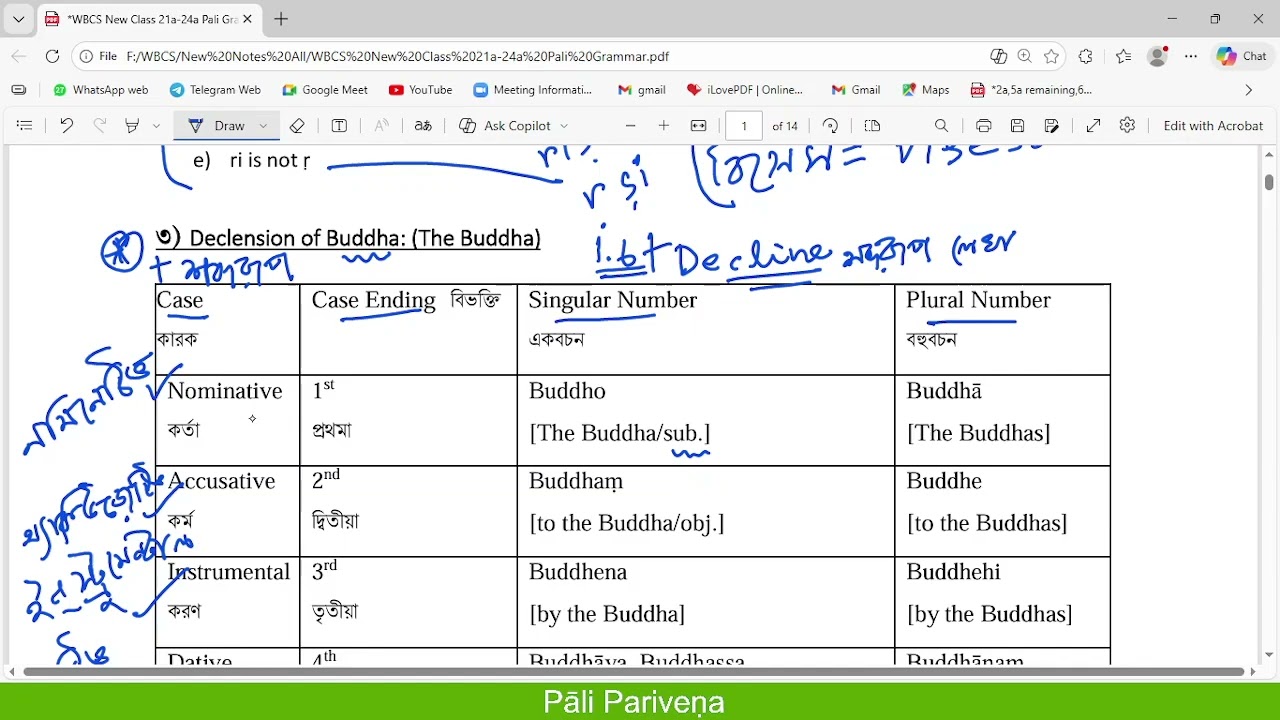Click the Read aloud icon
This screenshot has width=1280, height=720.
[x=381, y=126]
